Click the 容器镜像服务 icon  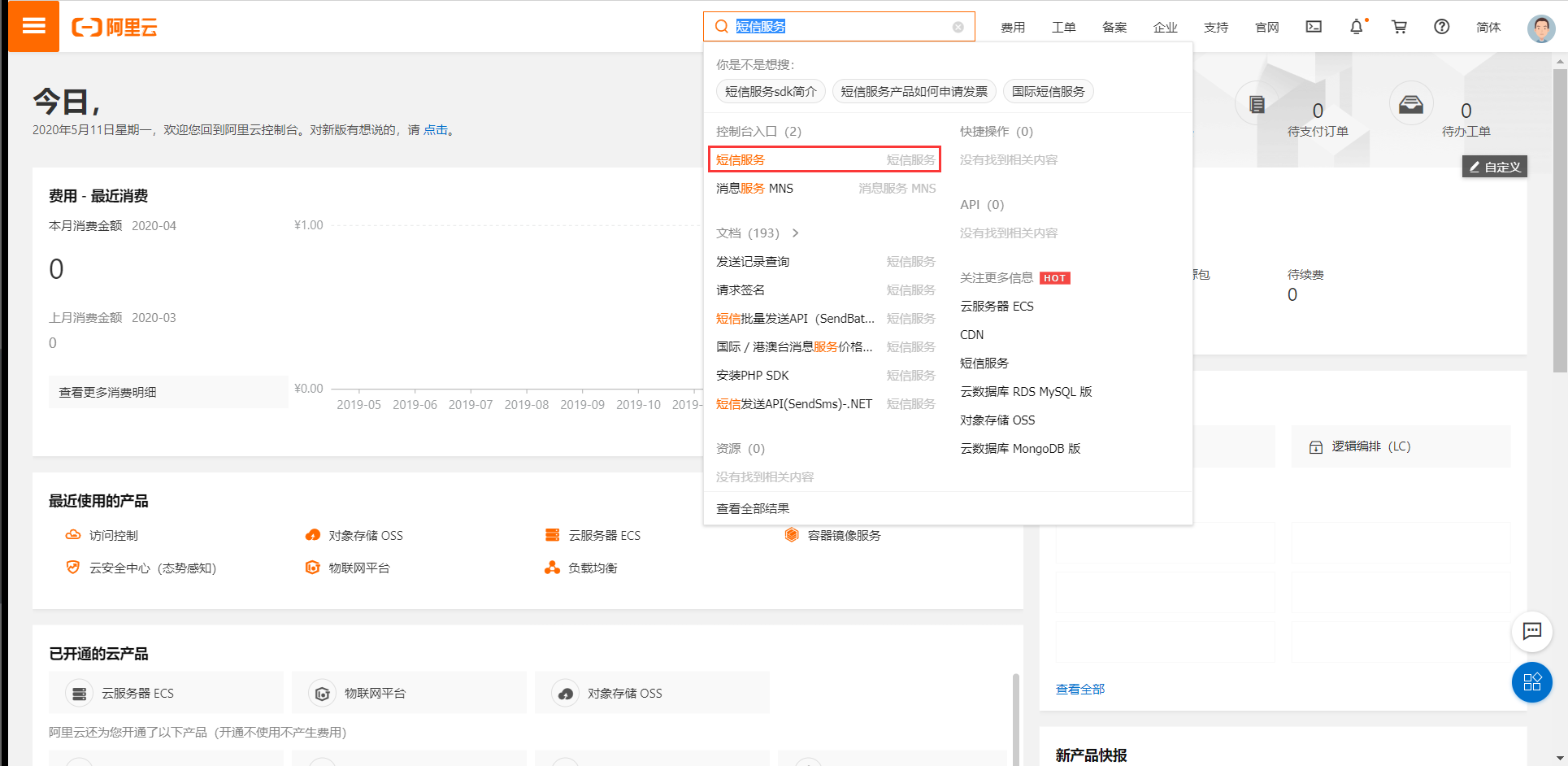792,535
